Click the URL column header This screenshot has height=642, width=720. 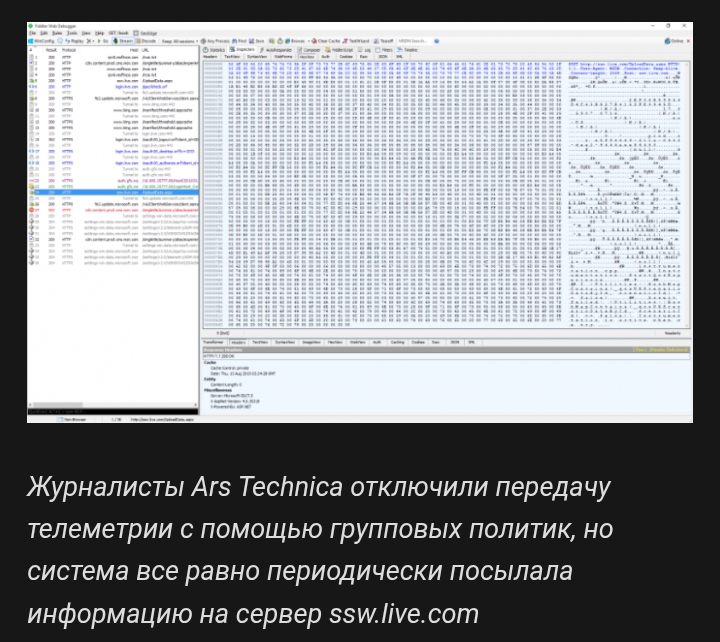point(145,50)
